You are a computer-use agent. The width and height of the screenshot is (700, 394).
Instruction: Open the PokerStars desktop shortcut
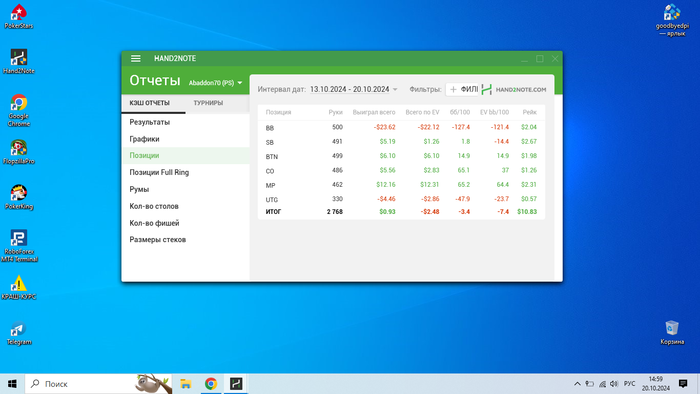click(19, 17)
